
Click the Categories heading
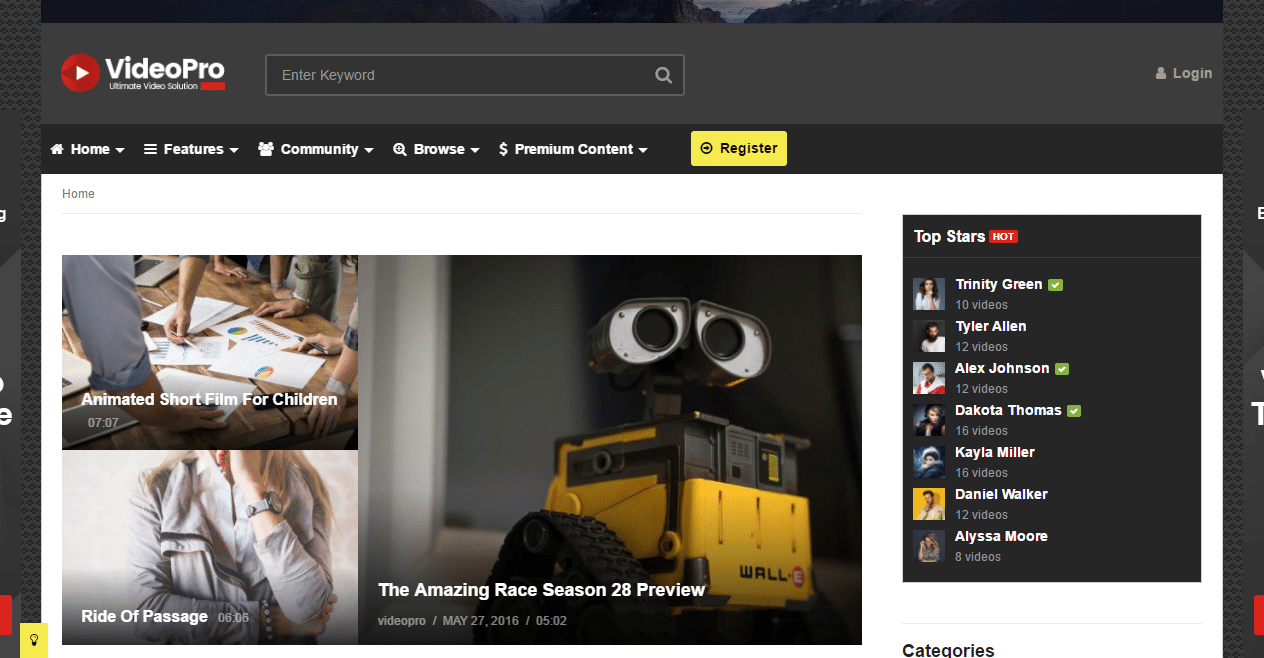tap(948, 651)
